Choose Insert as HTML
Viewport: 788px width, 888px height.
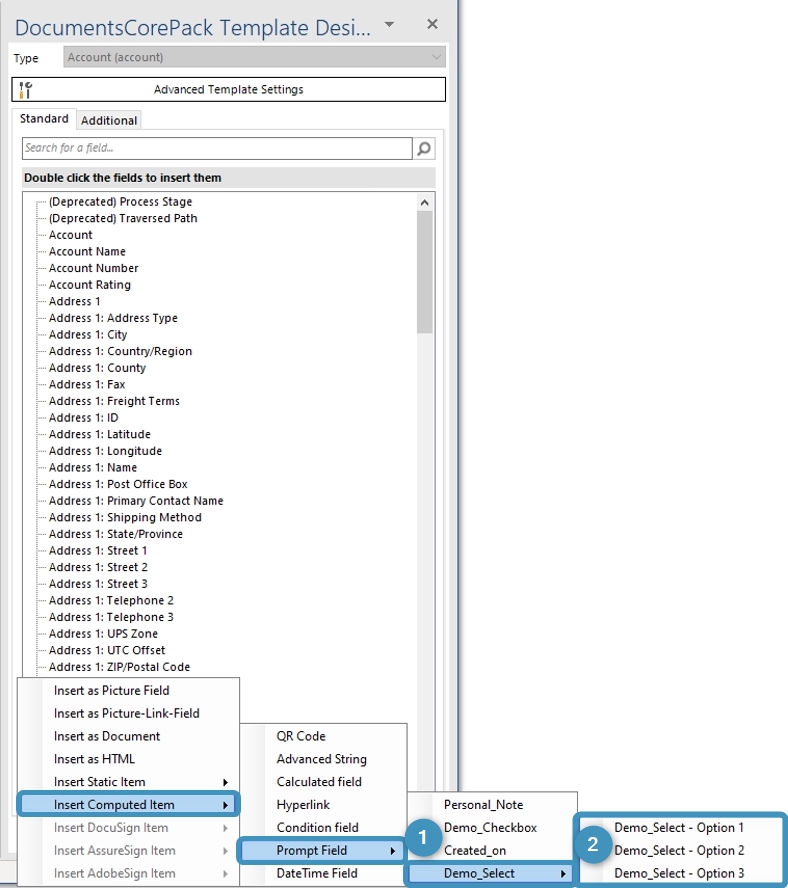pos(129,759)
